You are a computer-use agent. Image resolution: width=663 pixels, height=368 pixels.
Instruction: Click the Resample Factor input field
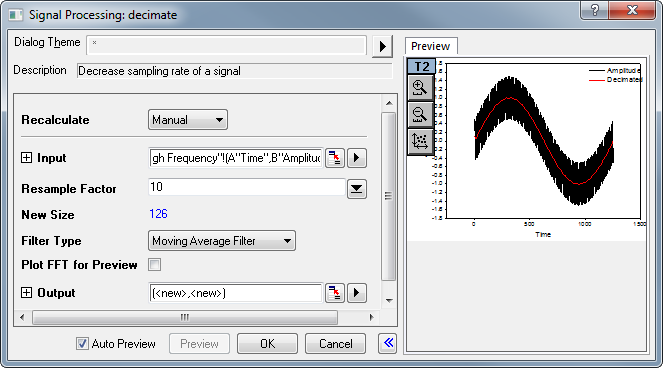pos(247,187)
